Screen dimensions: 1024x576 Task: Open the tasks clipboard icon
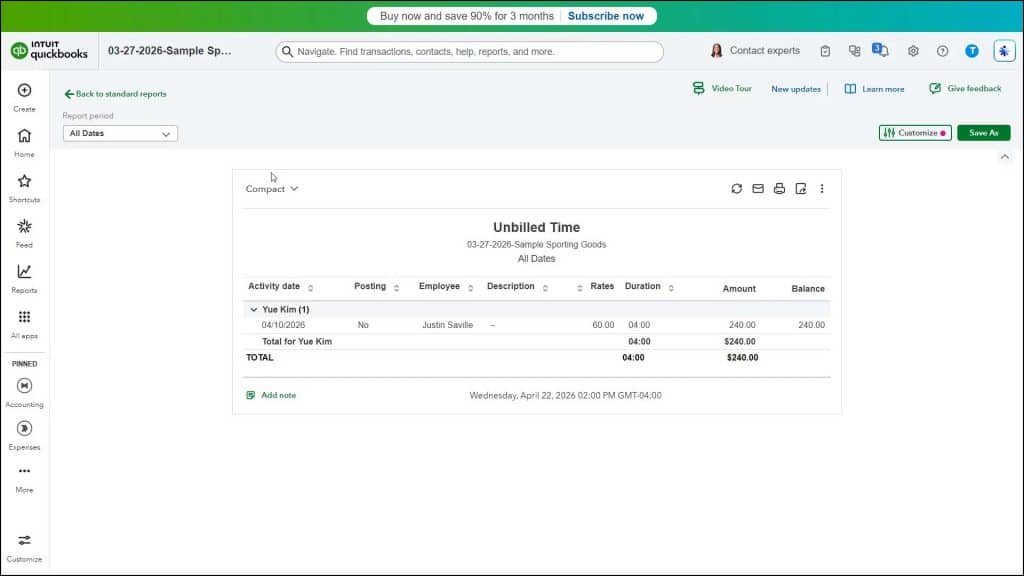click(x=825, y=50)
